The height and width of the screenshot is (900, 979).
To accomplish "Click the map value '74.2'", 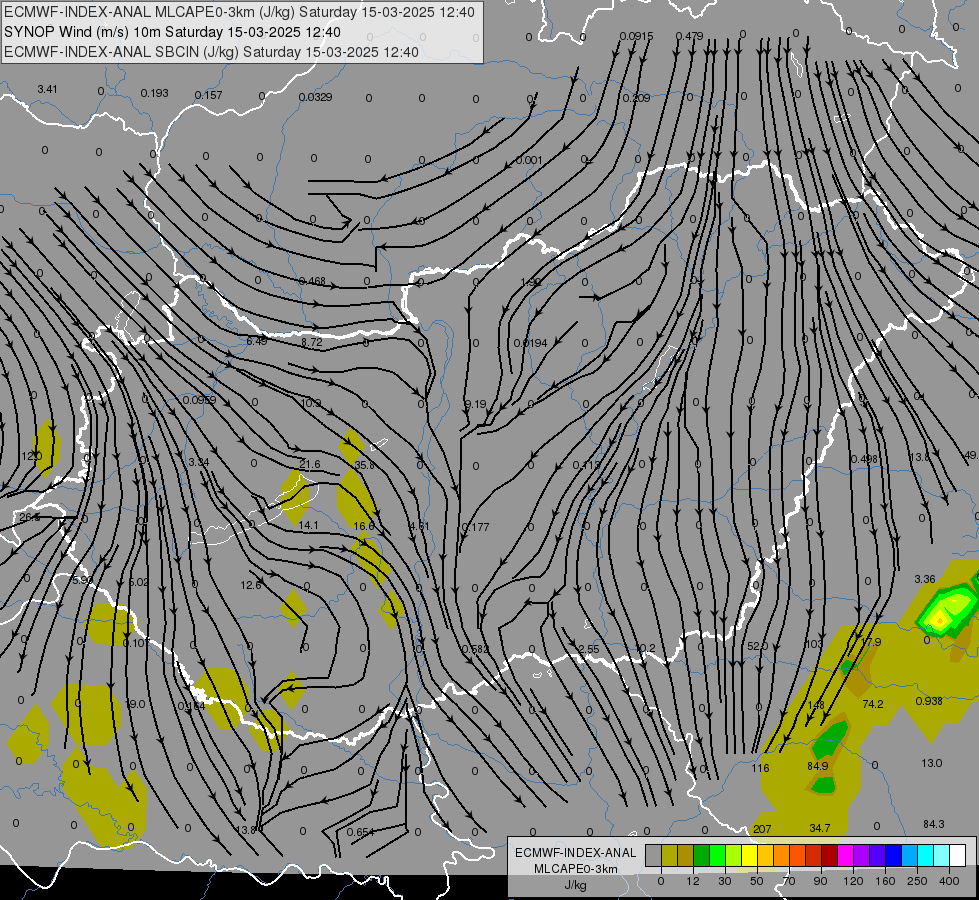I will point(873,704).
